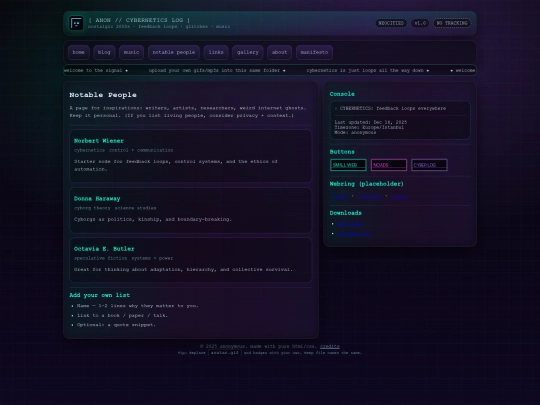
Task: Select the Norbert Wiener card title
Action: (x=99, y=141)
